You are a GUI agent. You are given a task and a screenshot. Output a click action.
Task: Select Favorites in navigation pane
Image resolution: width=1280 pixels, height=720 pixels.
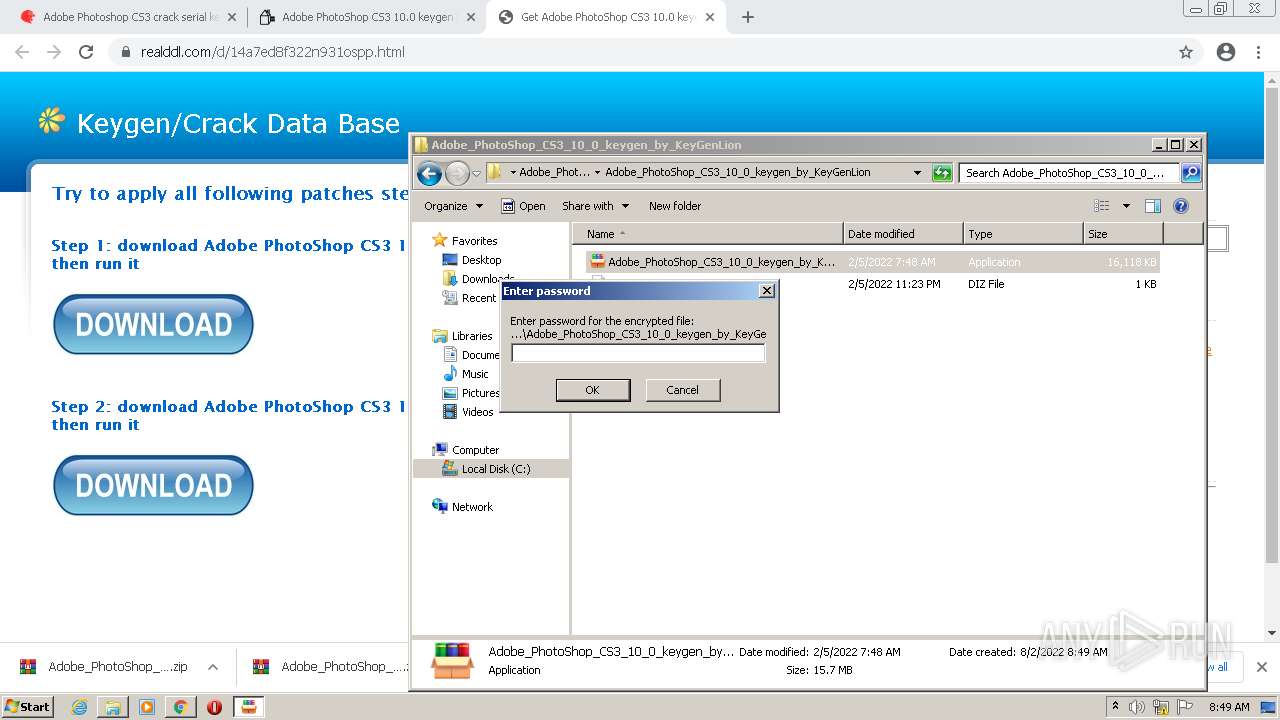[x=465, y=241]
